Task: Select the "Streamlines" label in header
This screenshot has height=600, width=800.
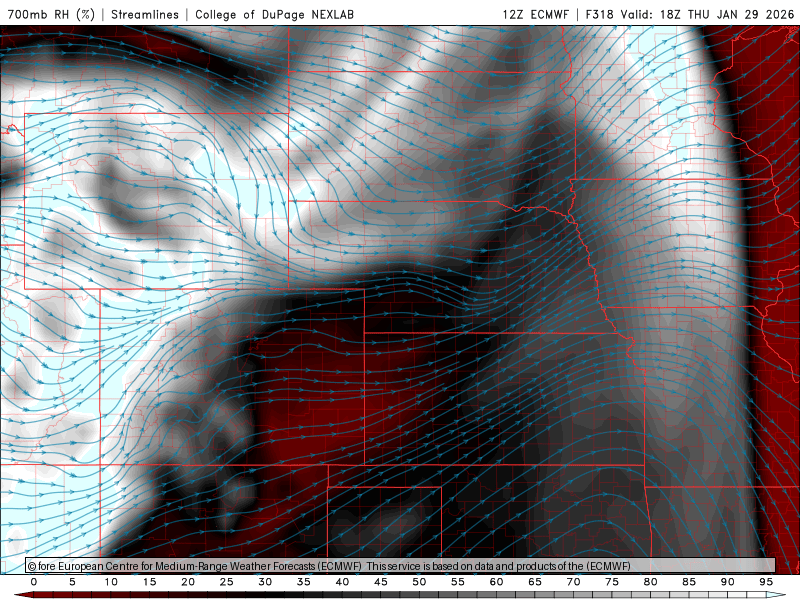Action: (145, 14)
